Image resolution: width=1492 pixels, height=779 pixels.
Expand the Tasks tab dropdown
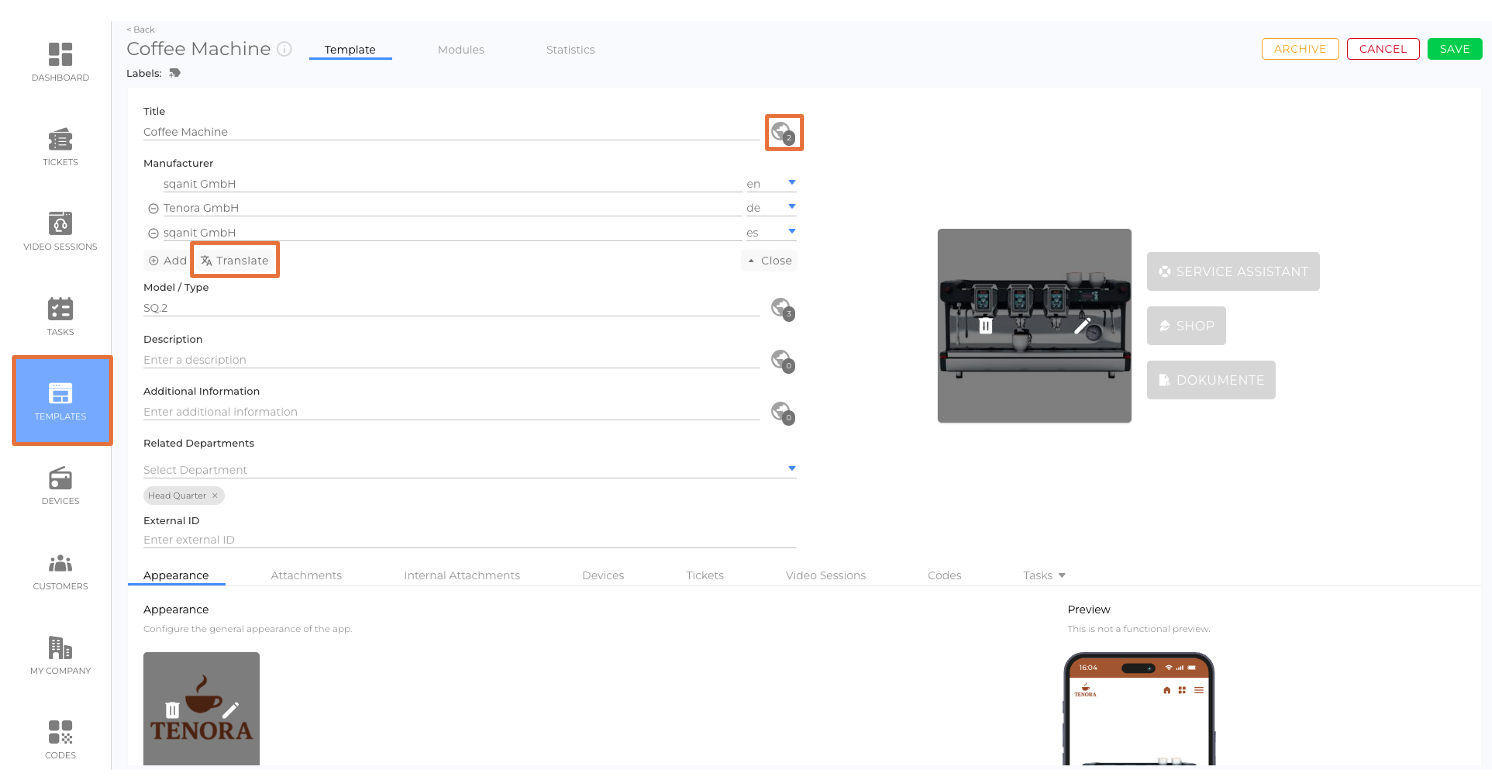click(x=1061, y=576)
